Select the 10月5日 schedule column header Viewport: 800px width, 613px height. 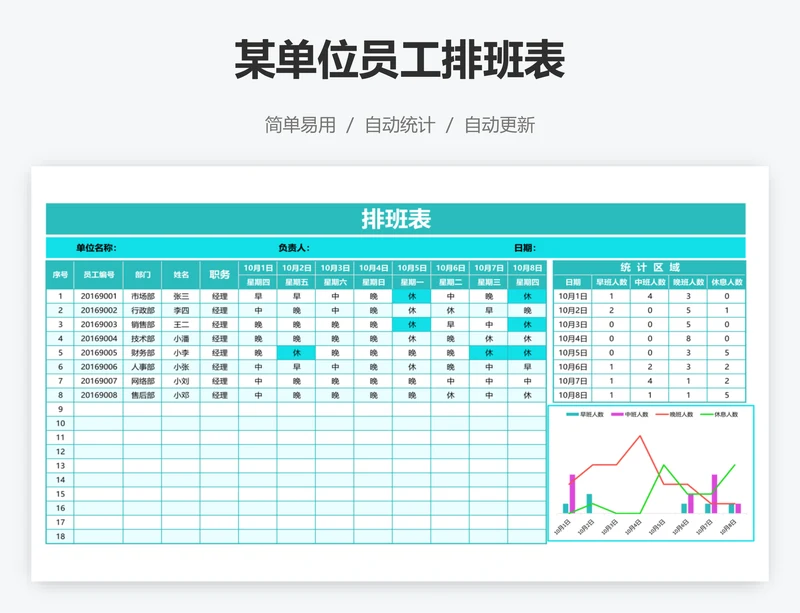tap(412, 268)
